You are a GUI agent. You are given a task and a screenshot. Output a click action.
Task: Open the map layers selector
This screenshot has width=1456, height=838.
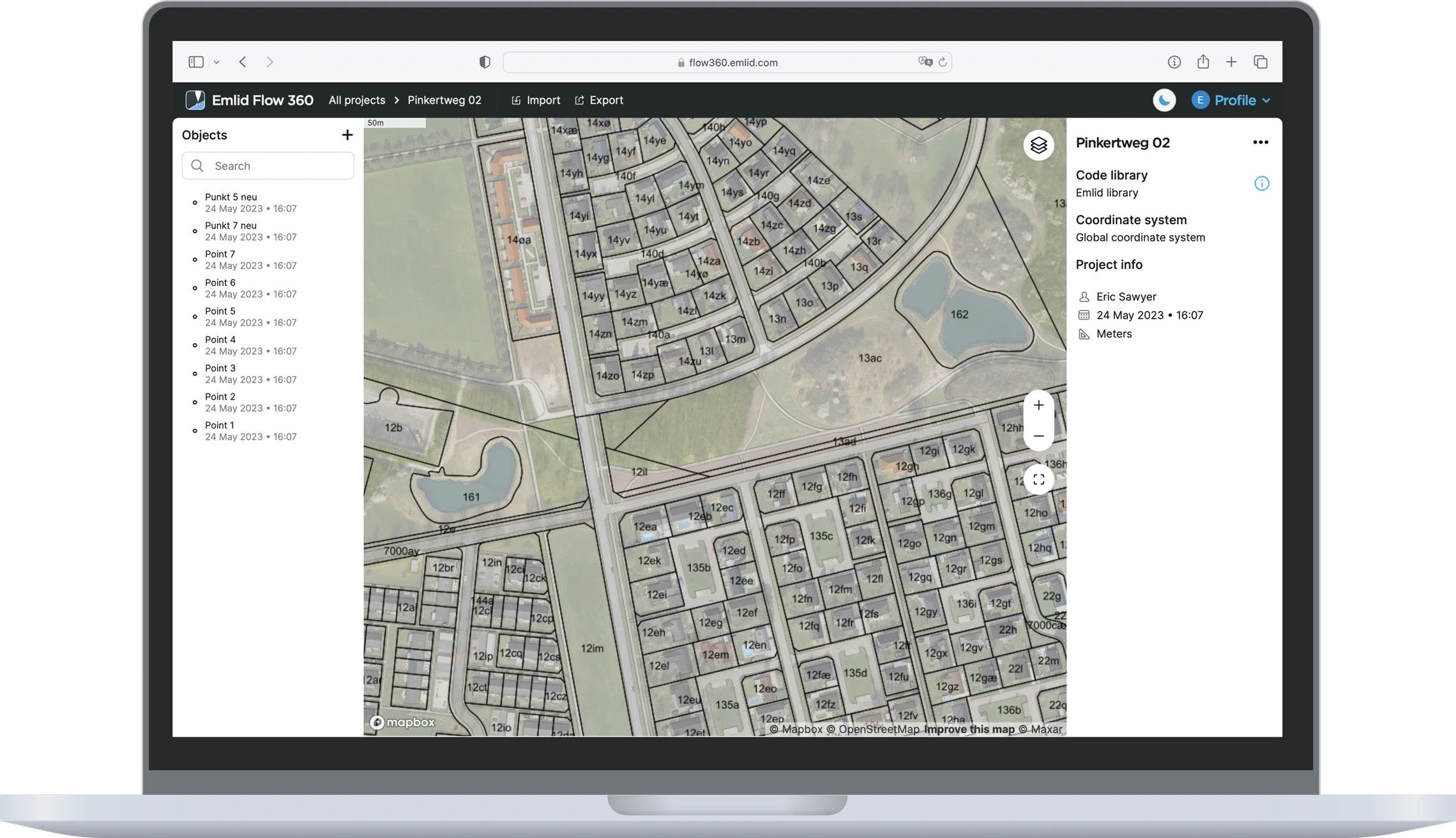point(1038,146)
